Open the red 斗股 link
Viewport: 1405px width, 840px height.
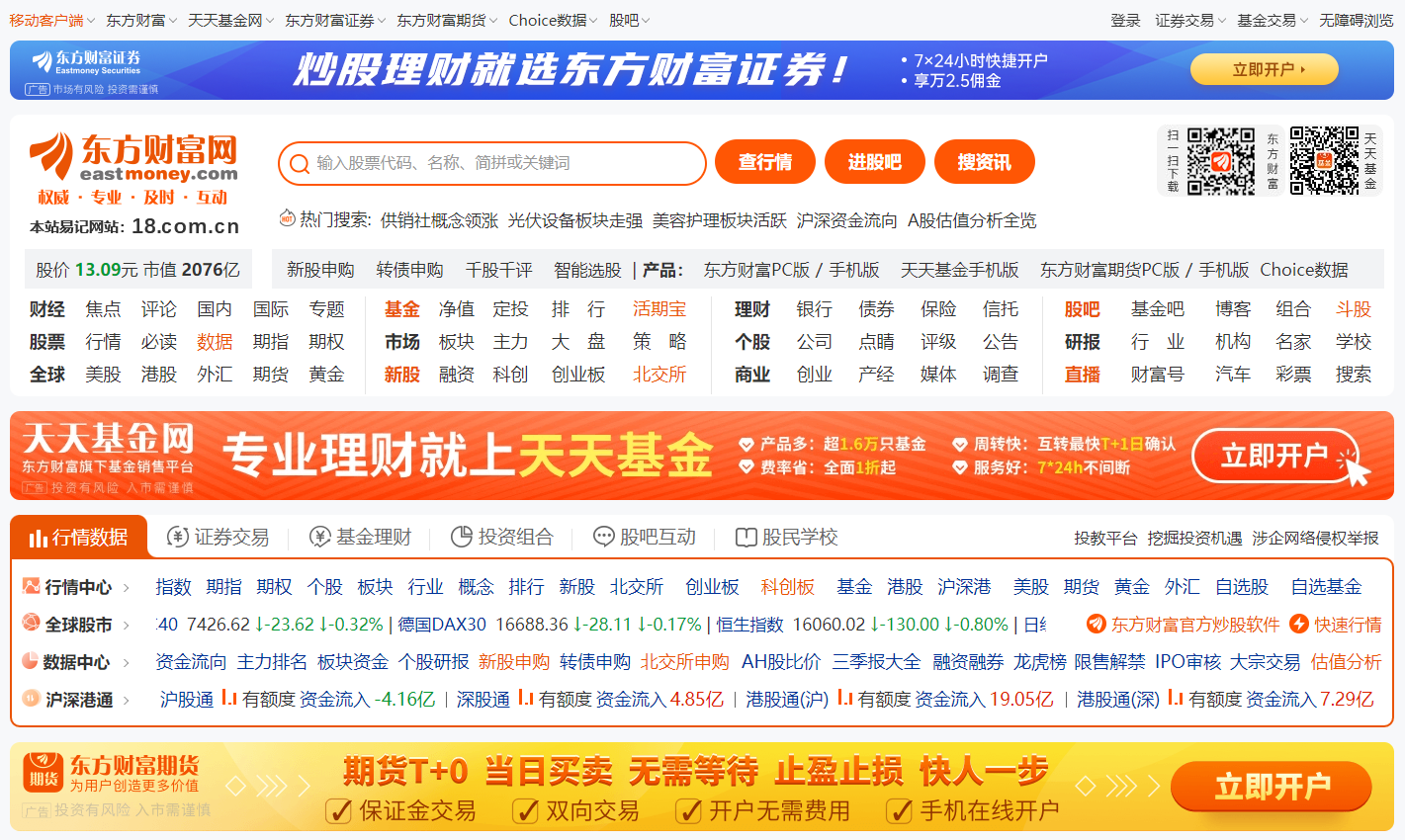click(x=1354, y=309)
